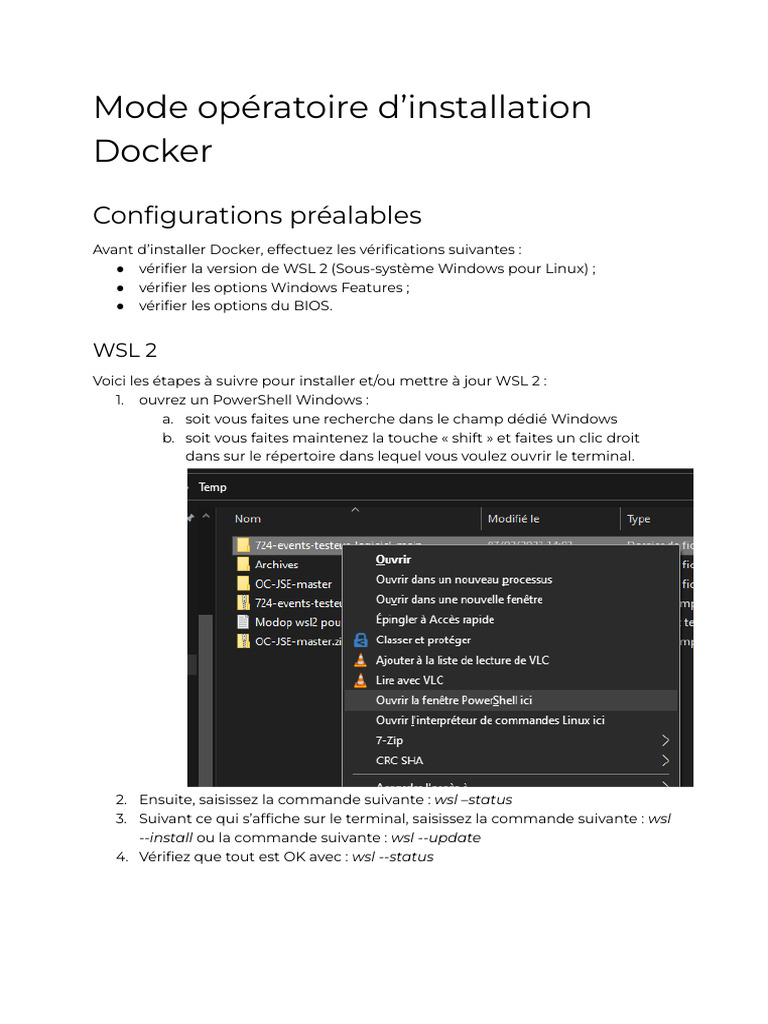Expand the 7-Zip submenu arrow
The width and height of the screenshot is (768, 1024).
coord(665,741)
